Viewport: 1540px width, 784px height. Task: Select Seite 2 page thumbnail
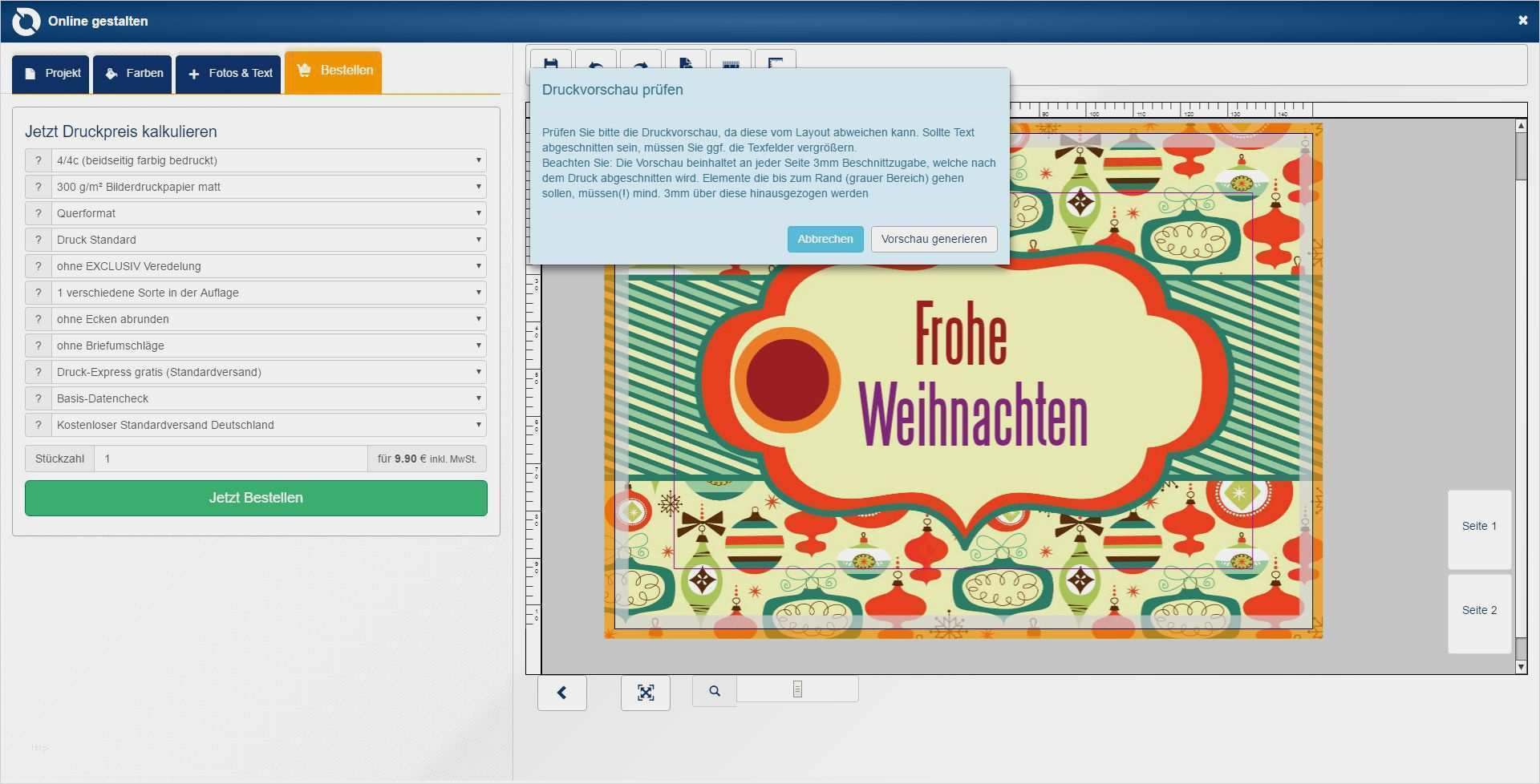click(1478, 610)
